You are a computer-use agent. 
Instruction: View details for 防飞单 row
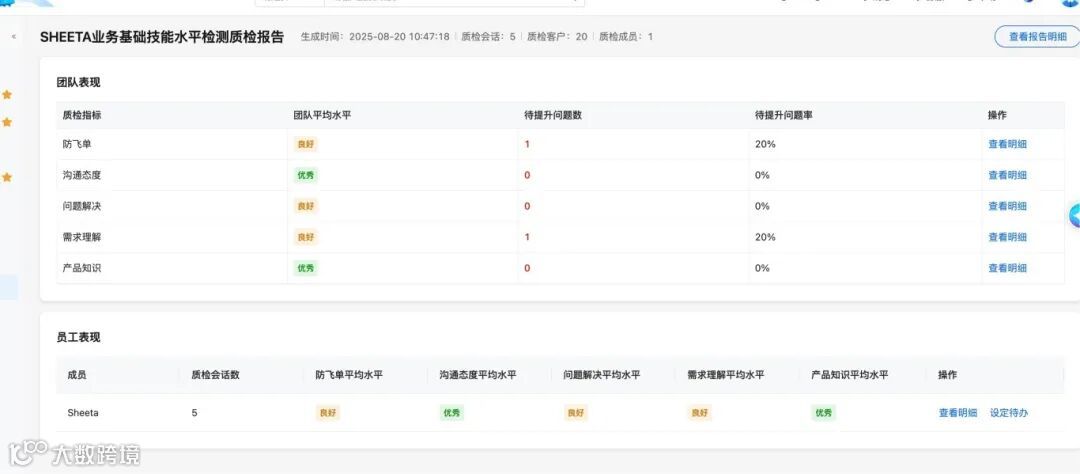click(x=1007, y=144)
